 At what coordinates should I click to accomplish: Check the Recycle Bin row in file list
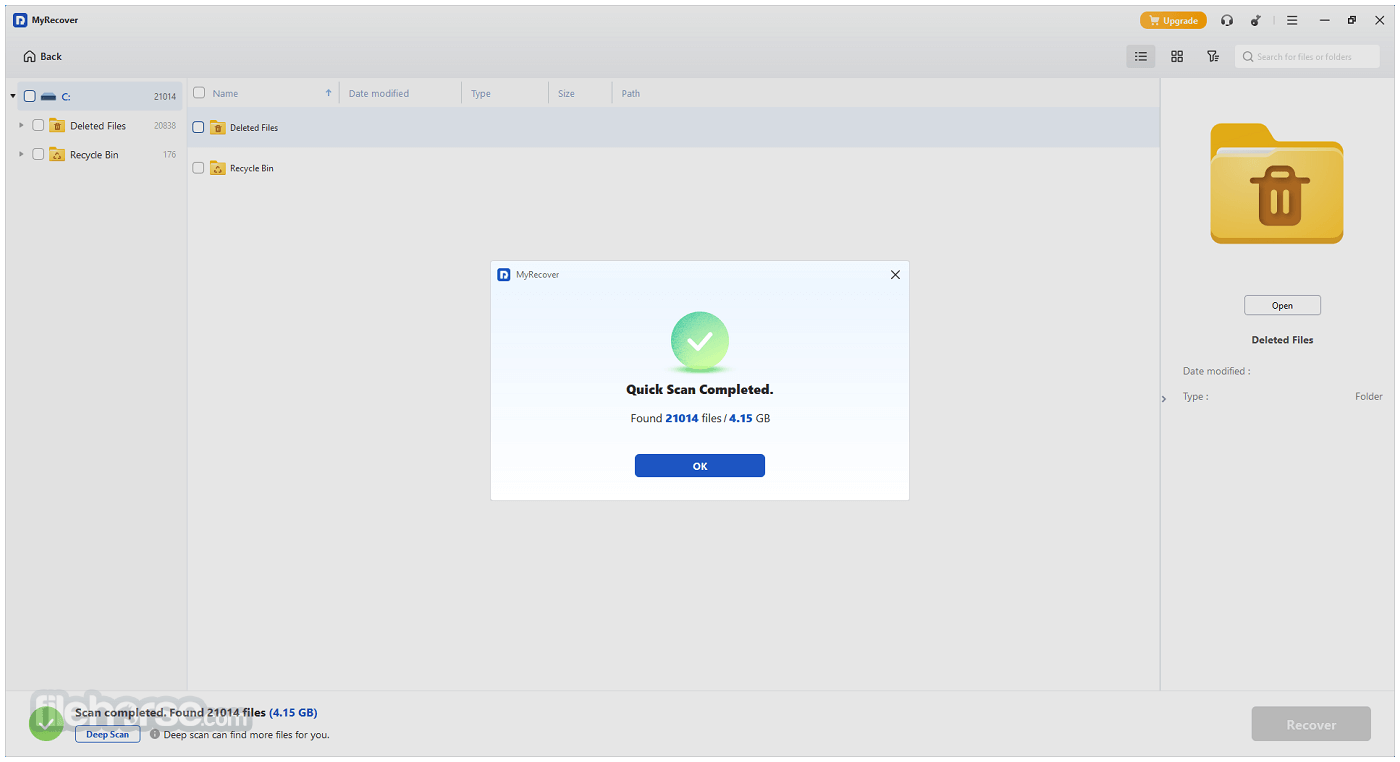click(198, 168)
